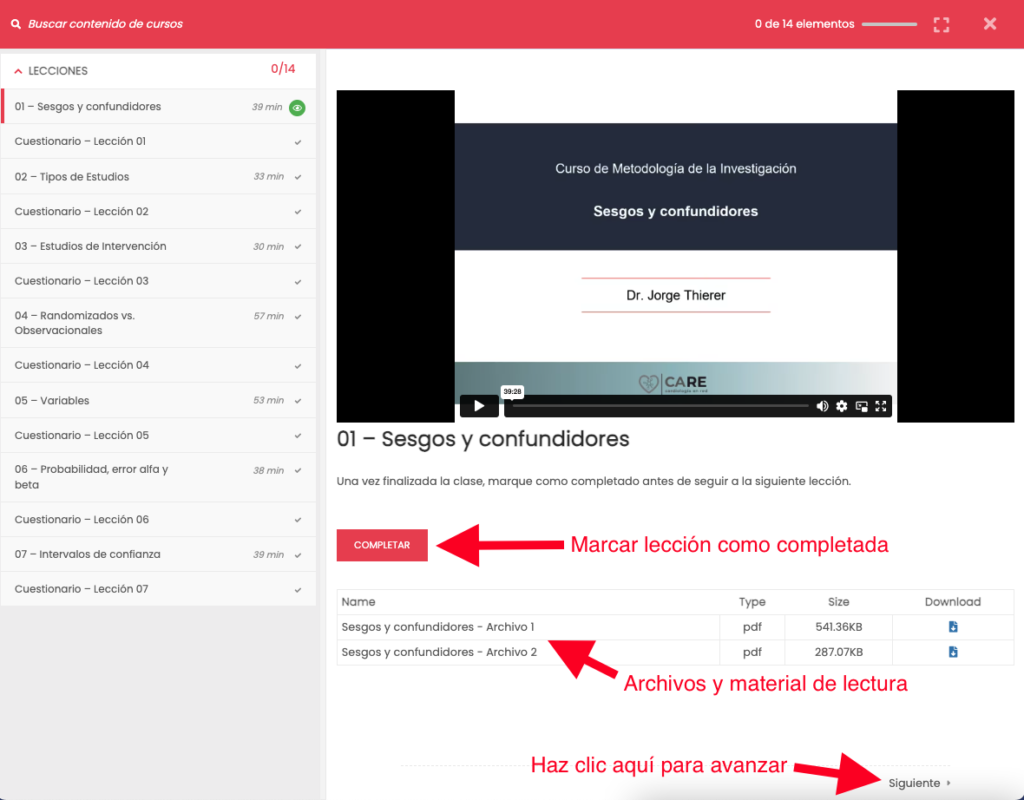Mute the video volume speaker icon

pyautogui.click(x=822, y=406)
